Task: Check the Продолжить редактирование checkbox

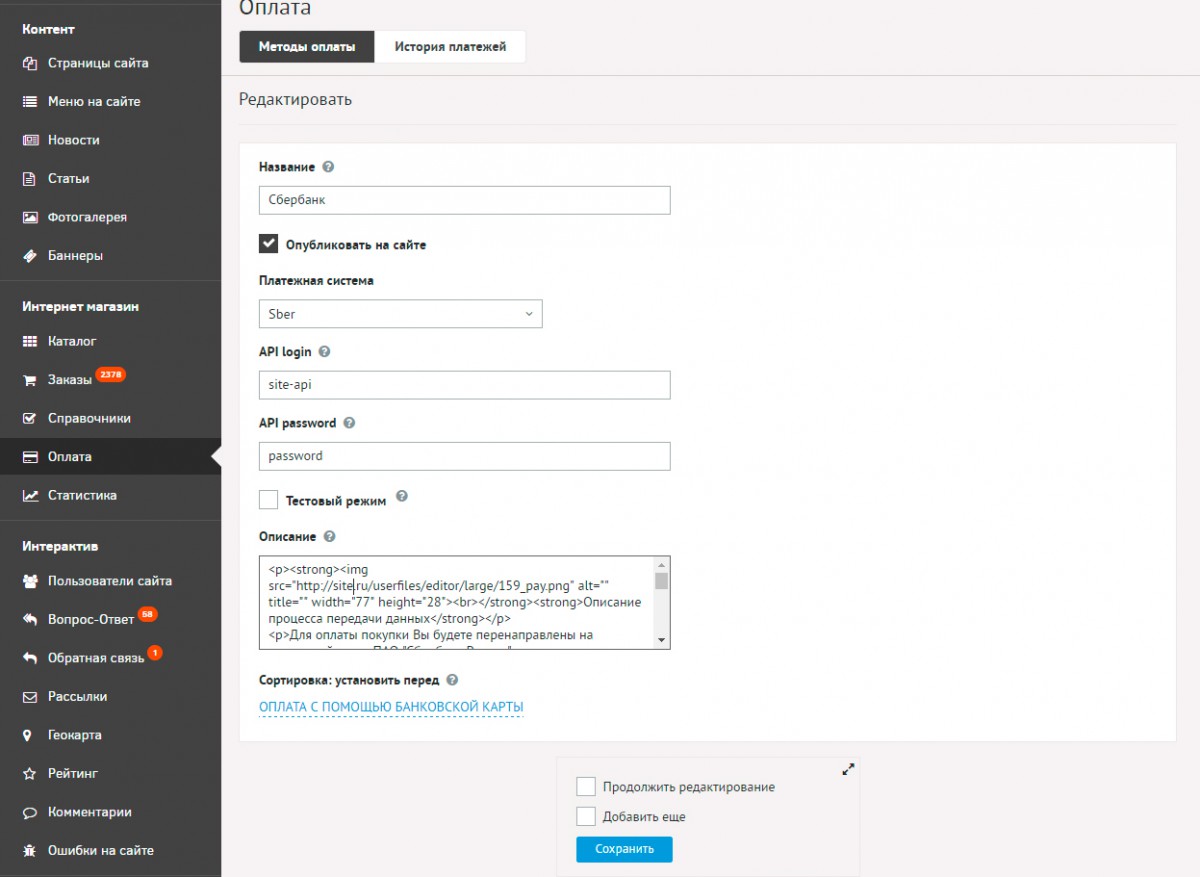Action: [586, 787]
